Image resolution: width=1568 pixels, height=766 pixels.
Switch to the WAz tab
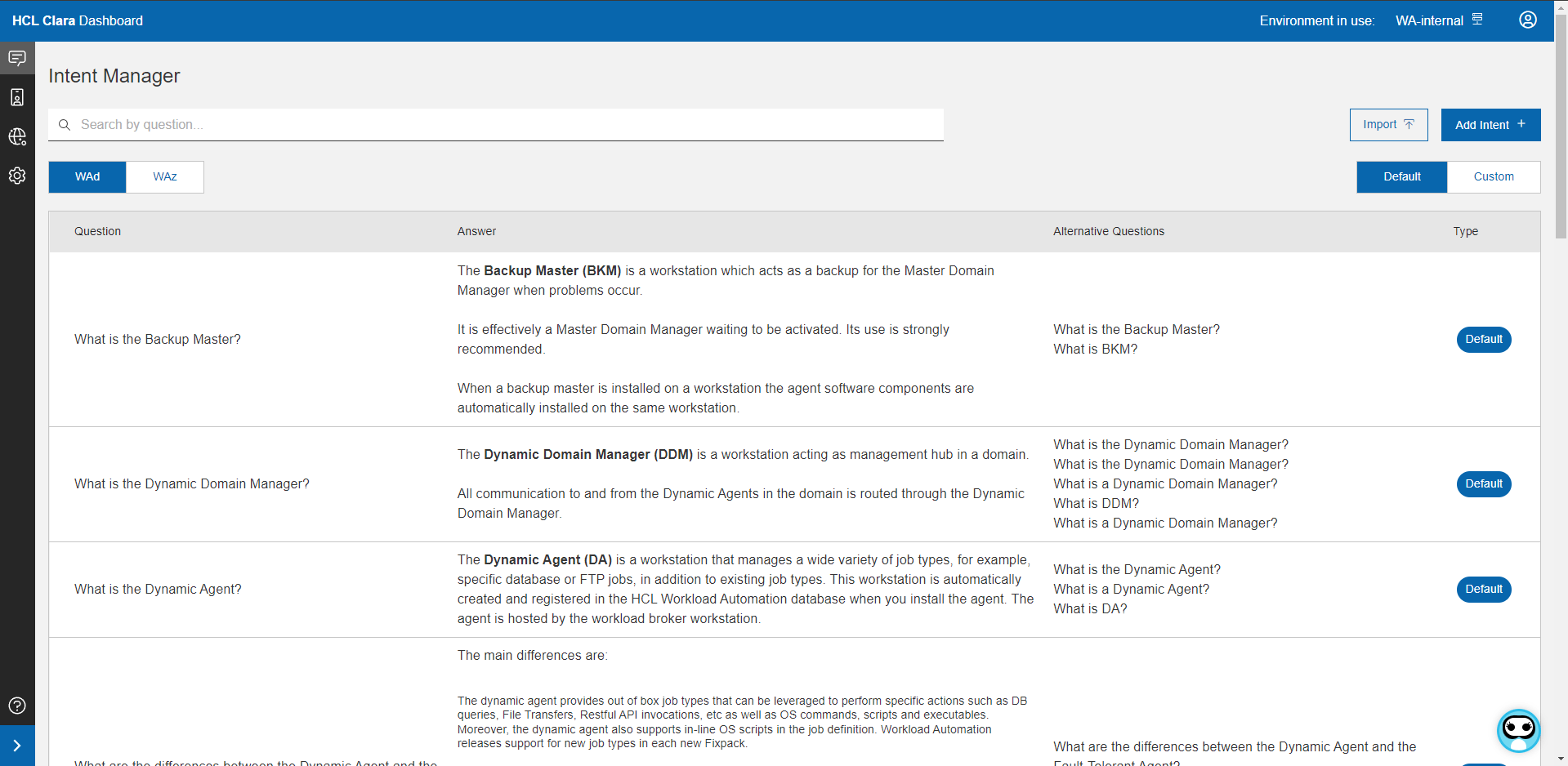pyautogui.click(x=165, y=177)
